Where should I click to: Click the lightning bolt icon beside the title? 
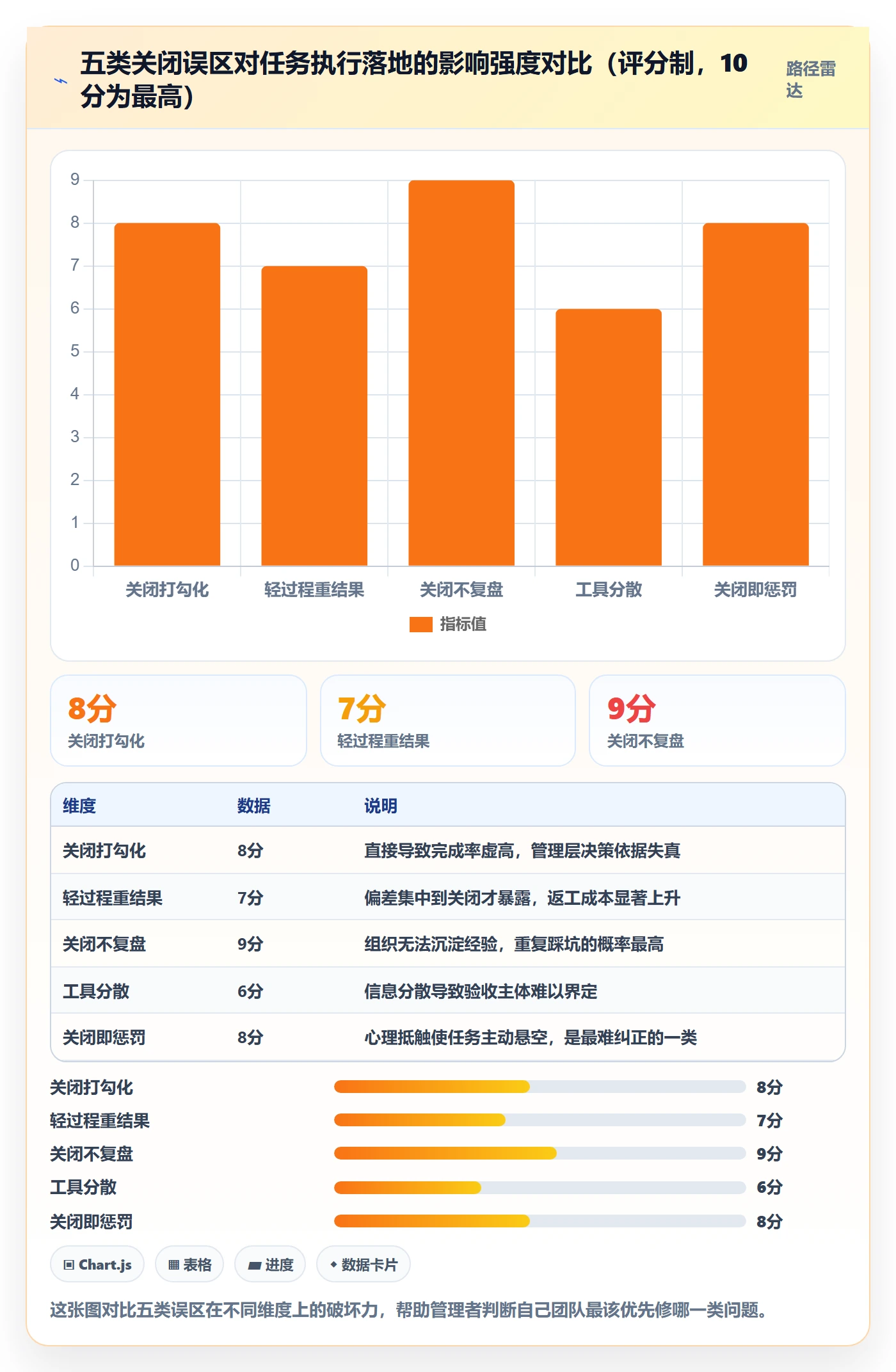(x=61, y=81)
